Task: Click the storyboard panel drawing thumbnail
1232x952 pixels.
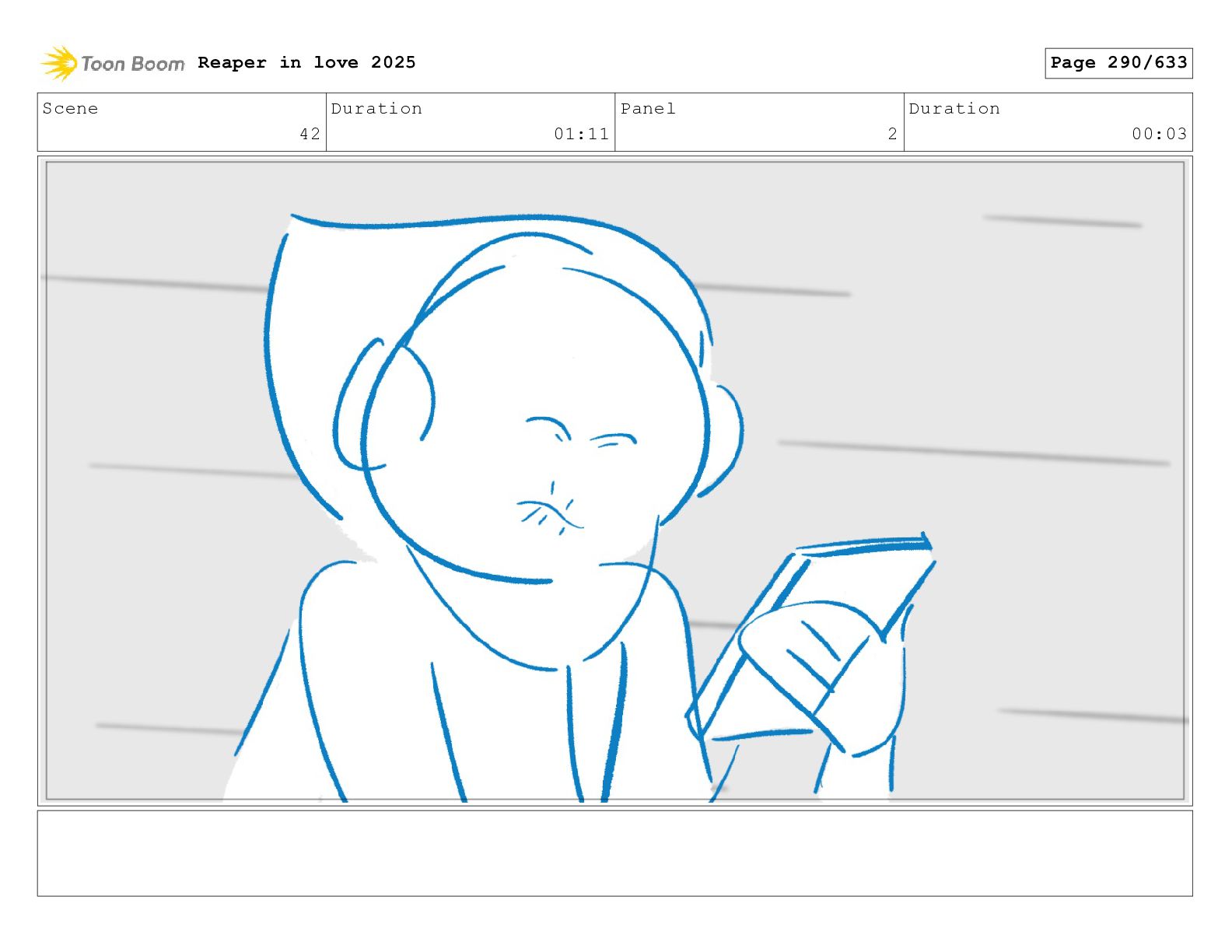Action: click(x=615, y=481)
